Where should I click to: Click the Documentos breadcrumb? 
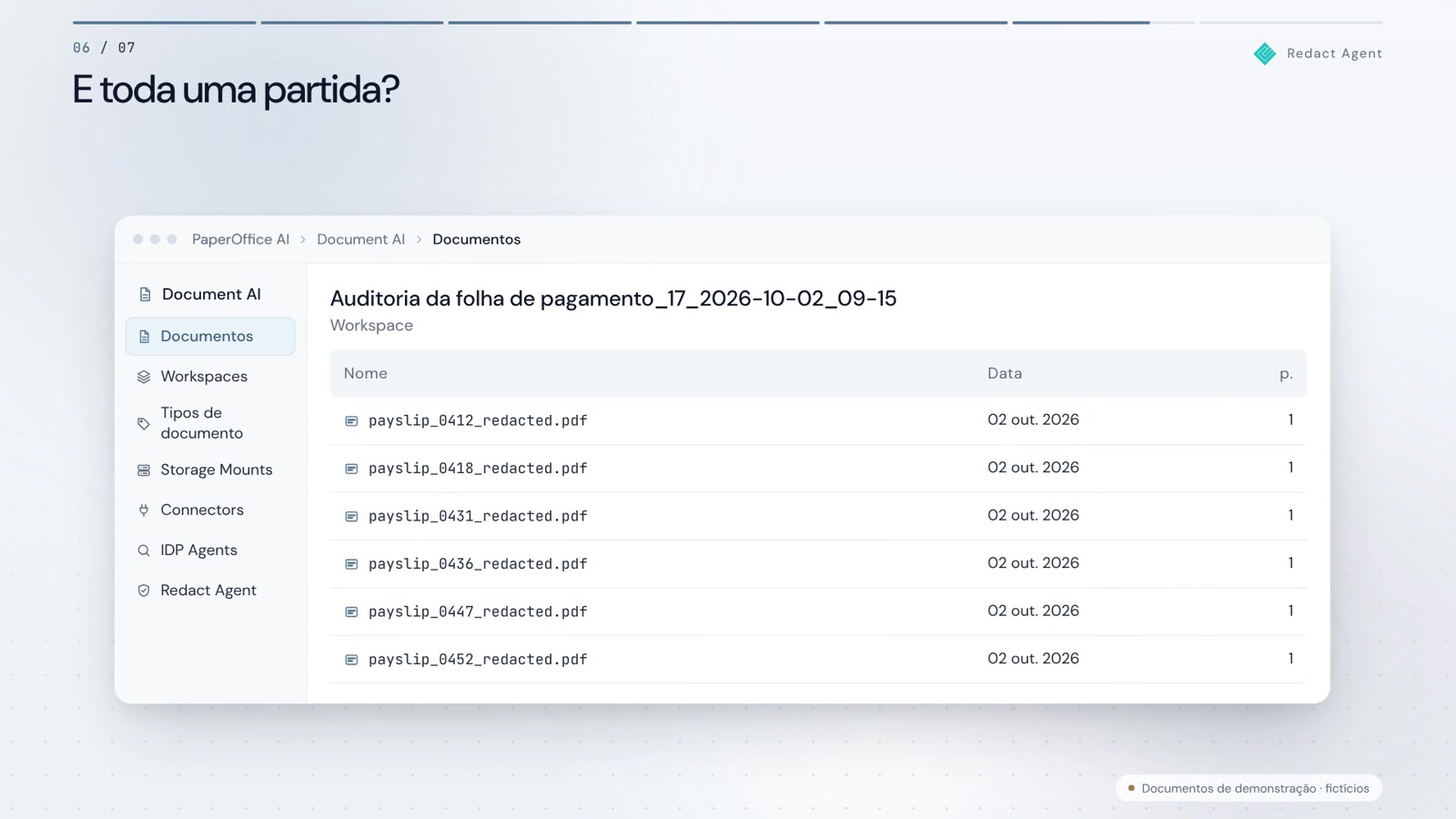[476, 239]
